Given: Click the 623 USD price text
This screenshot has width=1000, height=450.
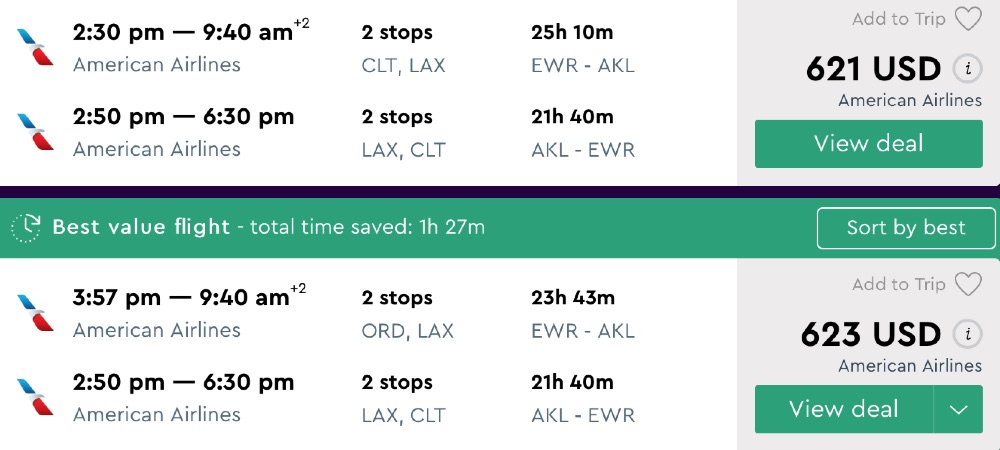Looking at the screenshot, I should coord(871,334).
